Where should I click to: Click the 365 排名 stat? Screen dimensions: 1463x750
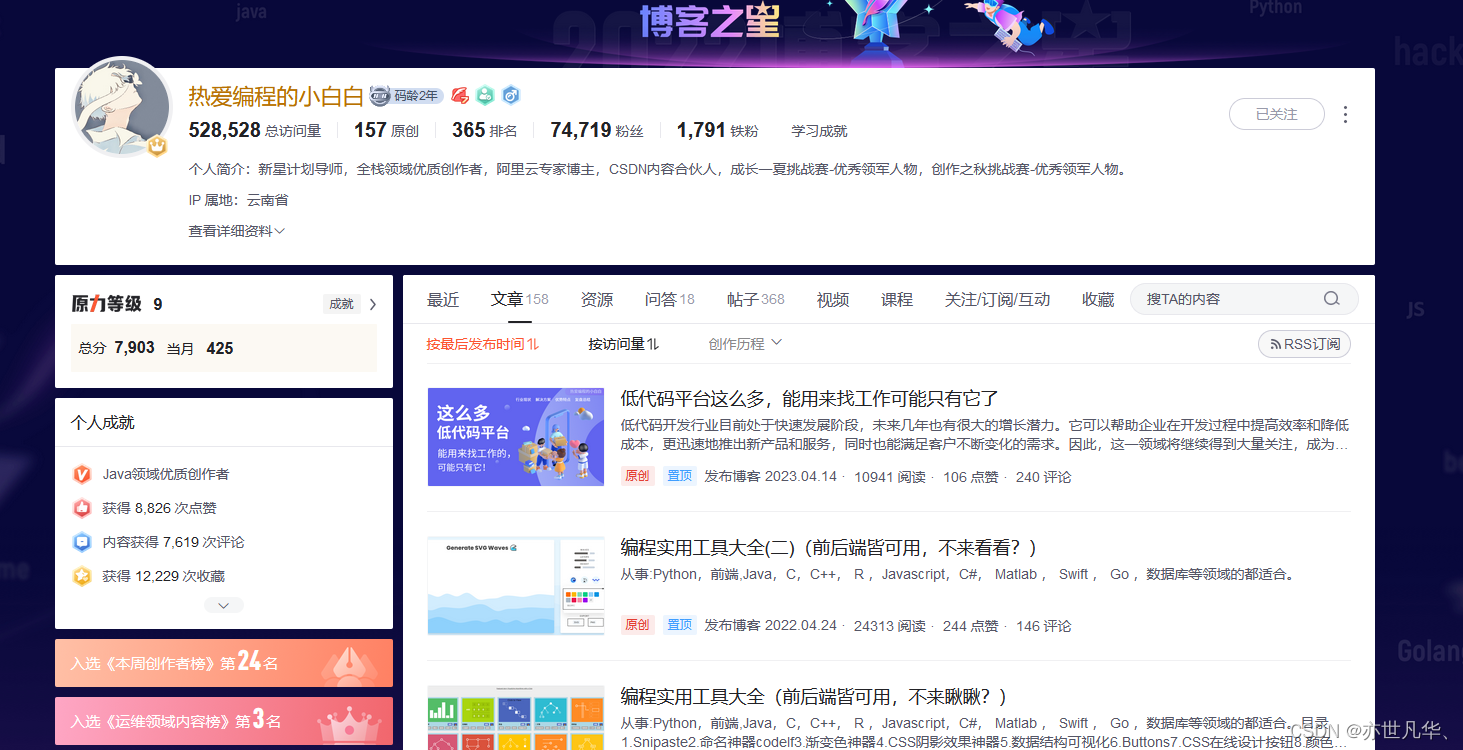[485, 130]
